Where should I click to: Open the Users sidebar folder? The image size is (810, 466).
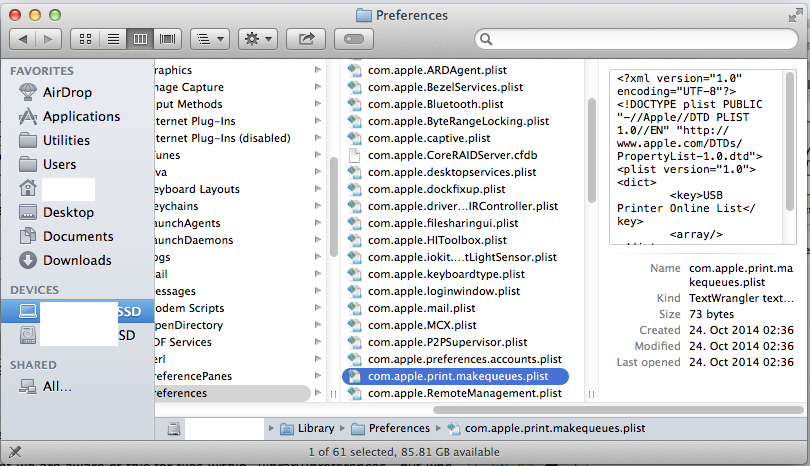click(x=48, y=164)
